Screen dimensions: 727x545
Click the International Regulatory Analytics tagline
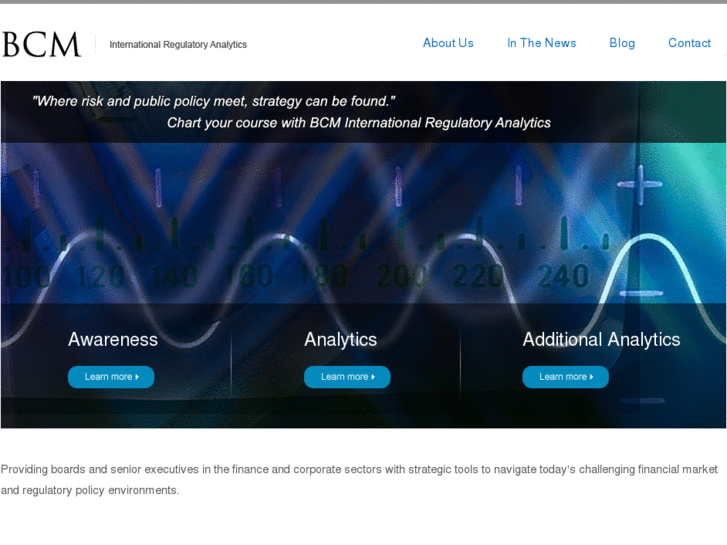(x=178, y=45)
